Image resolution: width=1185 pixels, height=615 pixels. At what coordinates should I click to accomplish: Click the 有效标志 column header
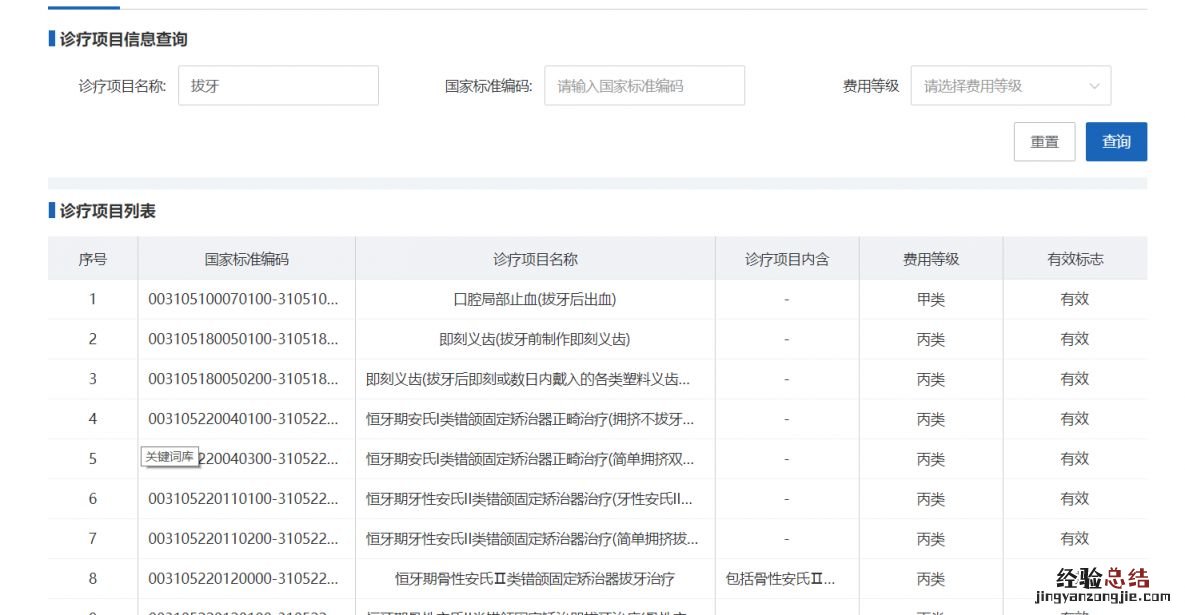(1075, 259)
